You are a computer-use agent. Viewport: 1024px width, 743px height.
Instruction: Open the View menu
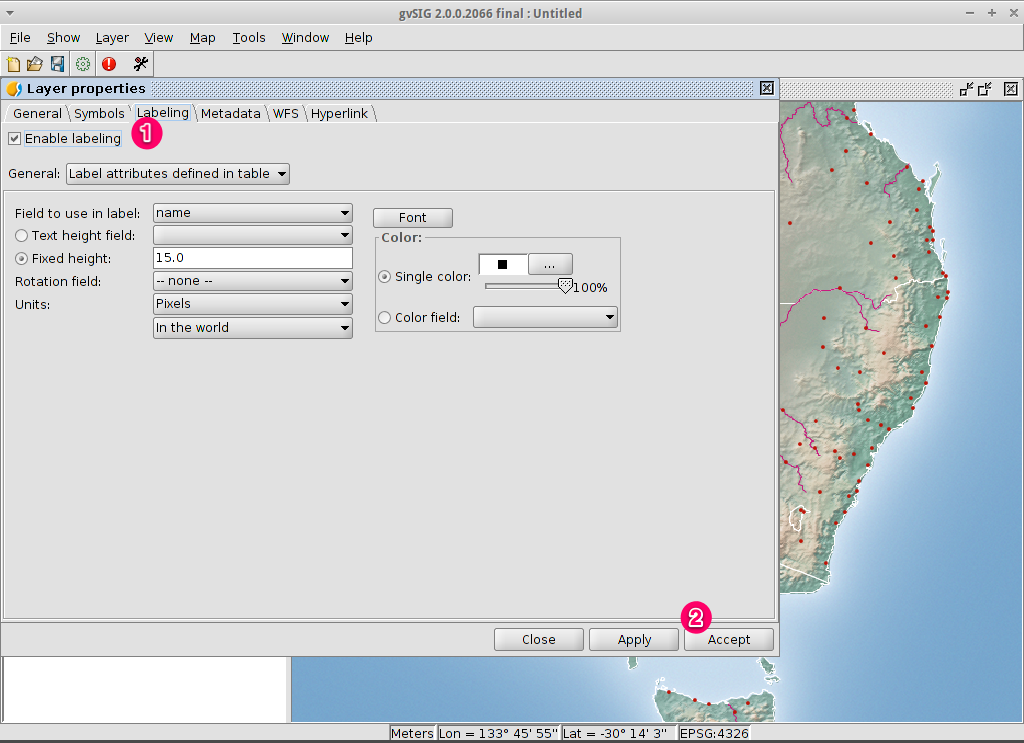(x=159, y=38)
